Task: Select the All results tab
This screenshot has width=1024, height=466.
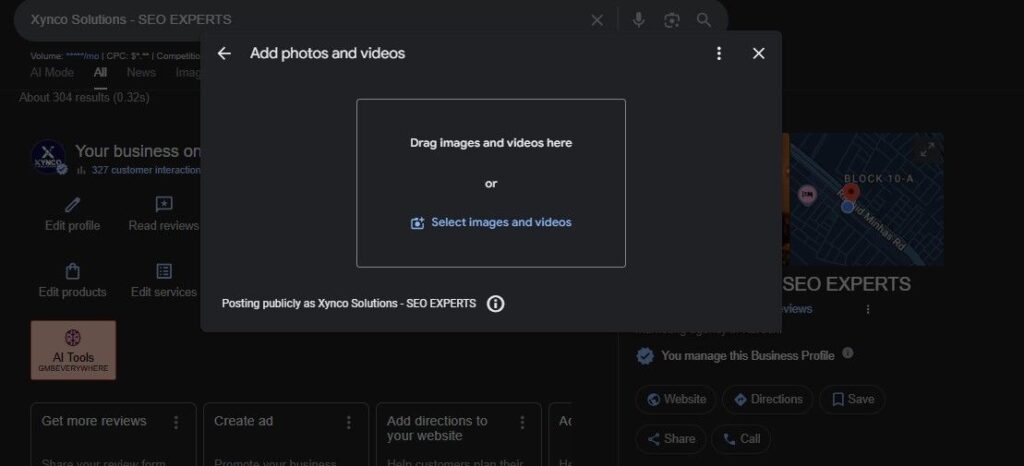Action: tap(100, 72)
